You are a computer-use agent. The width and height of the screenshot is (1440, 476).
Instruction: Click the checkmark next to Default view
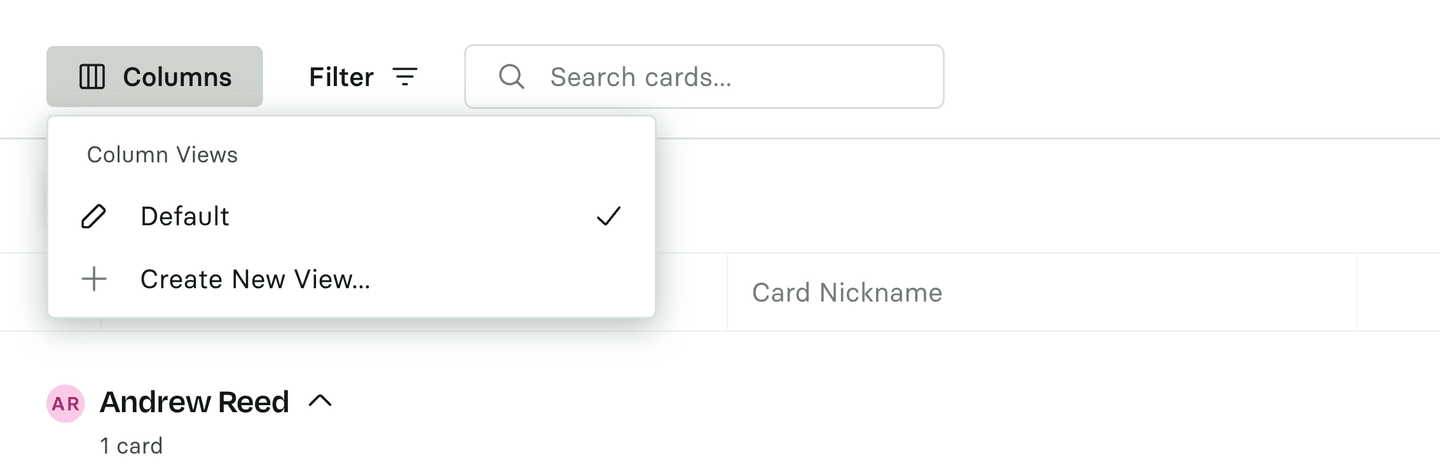click(x=608, y=216)
